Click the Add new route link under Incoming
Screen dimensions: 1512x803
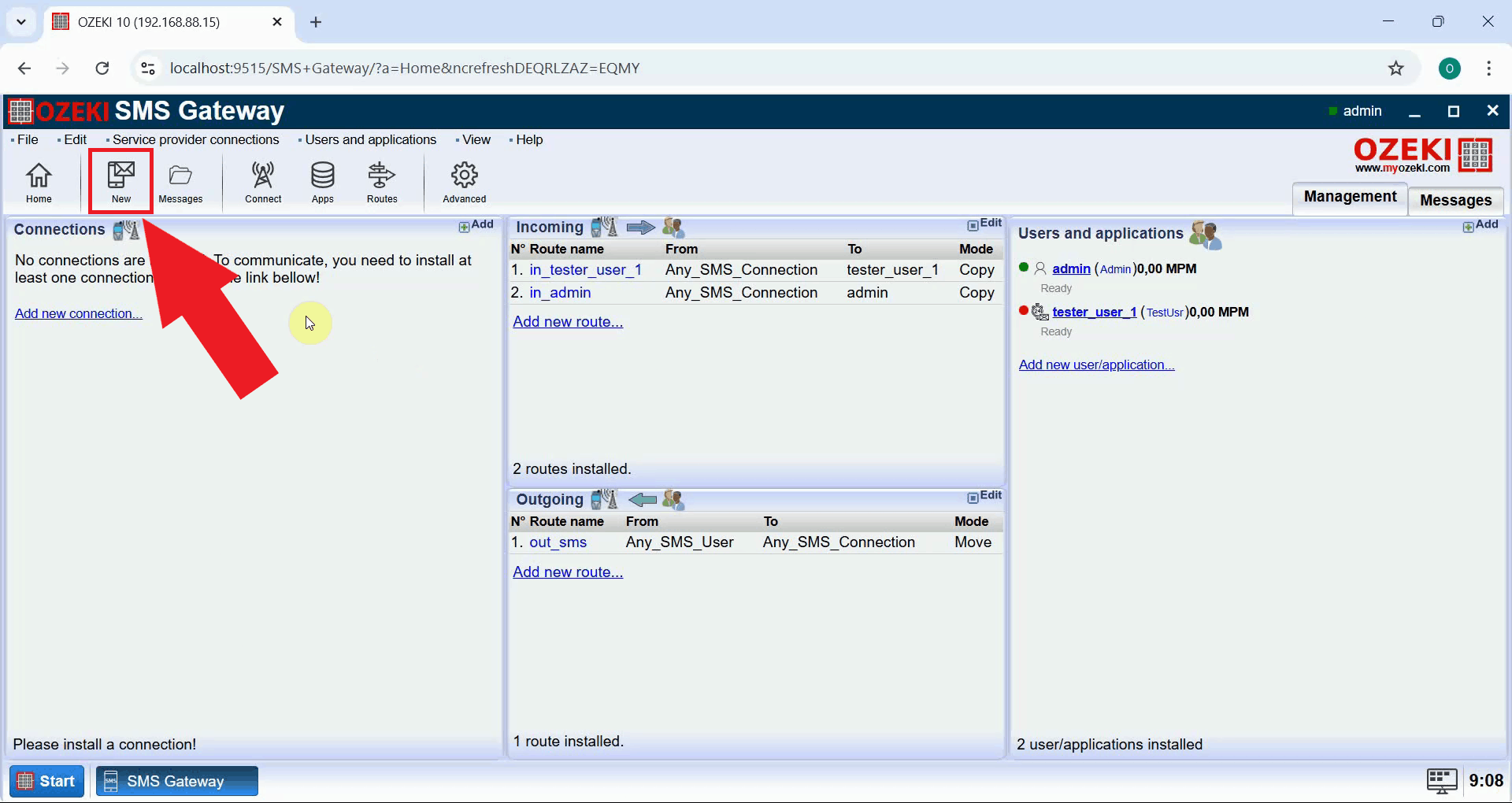567,321
